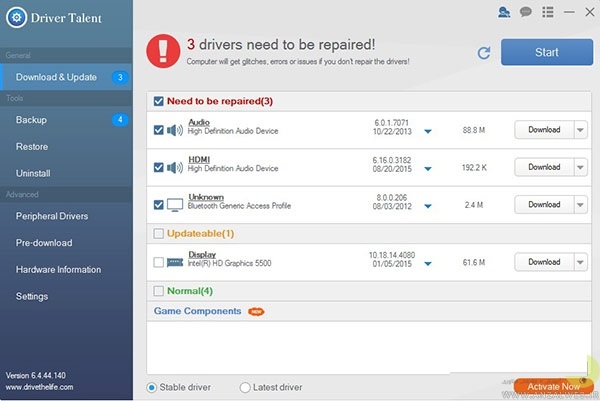
Task: Open the user account icon
Action: coord(501,12)
